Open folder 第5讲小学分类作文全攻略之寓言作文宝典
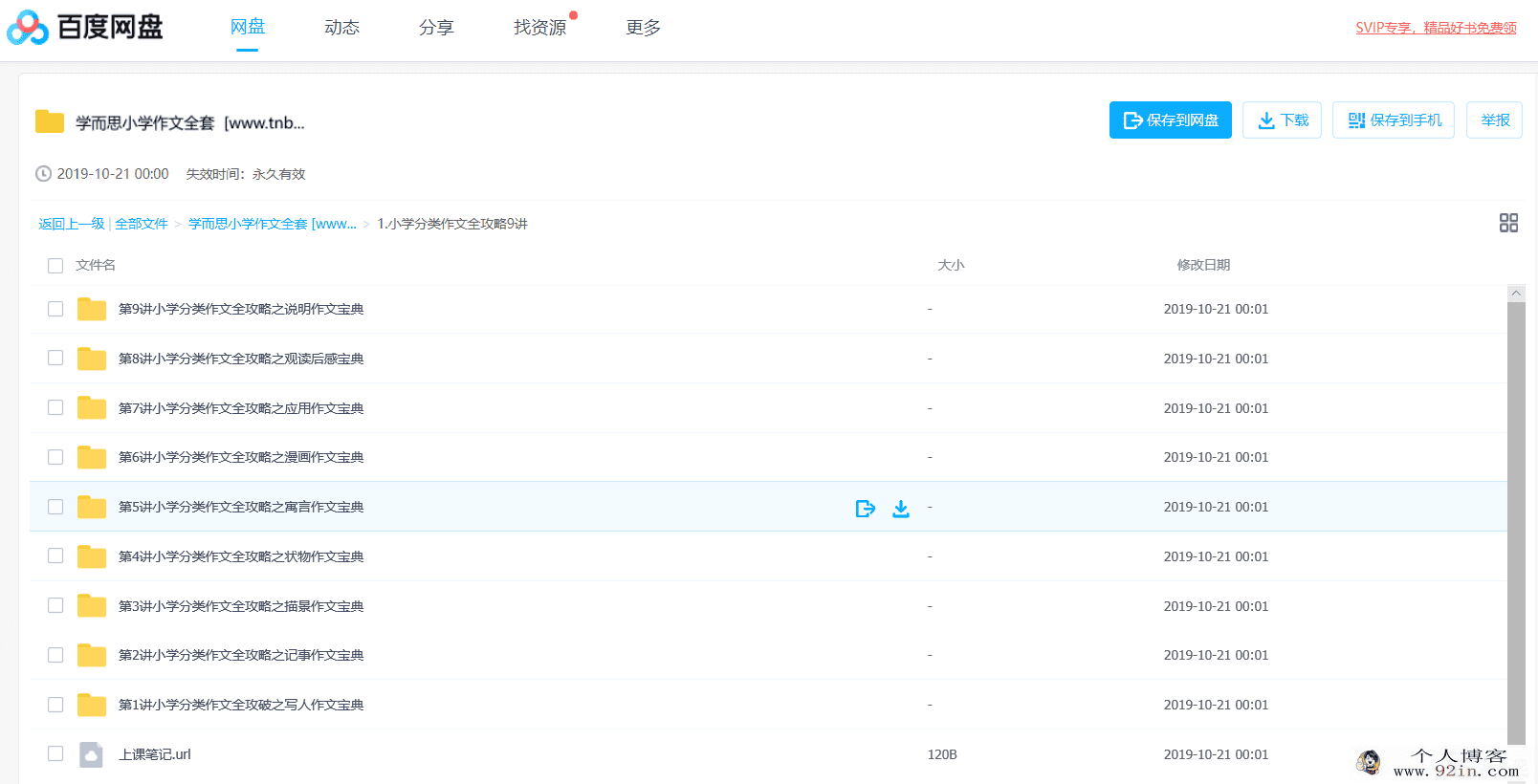Viewport: 1538px width, 784px height. 241,507
